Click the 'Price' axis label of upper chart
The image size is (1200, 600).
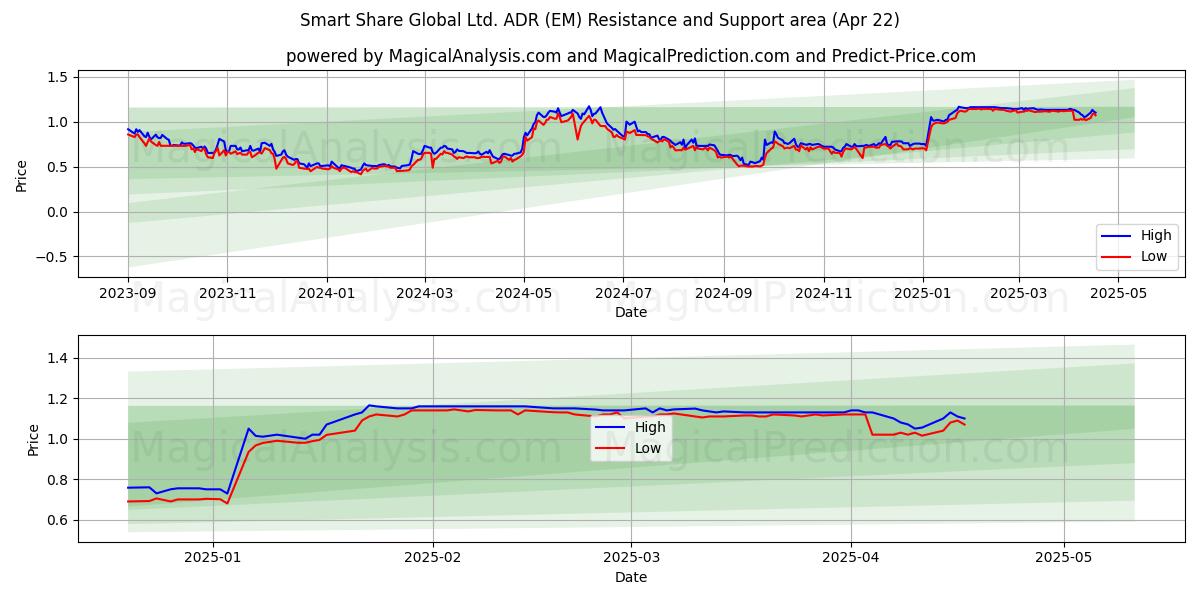coord(22,175)
